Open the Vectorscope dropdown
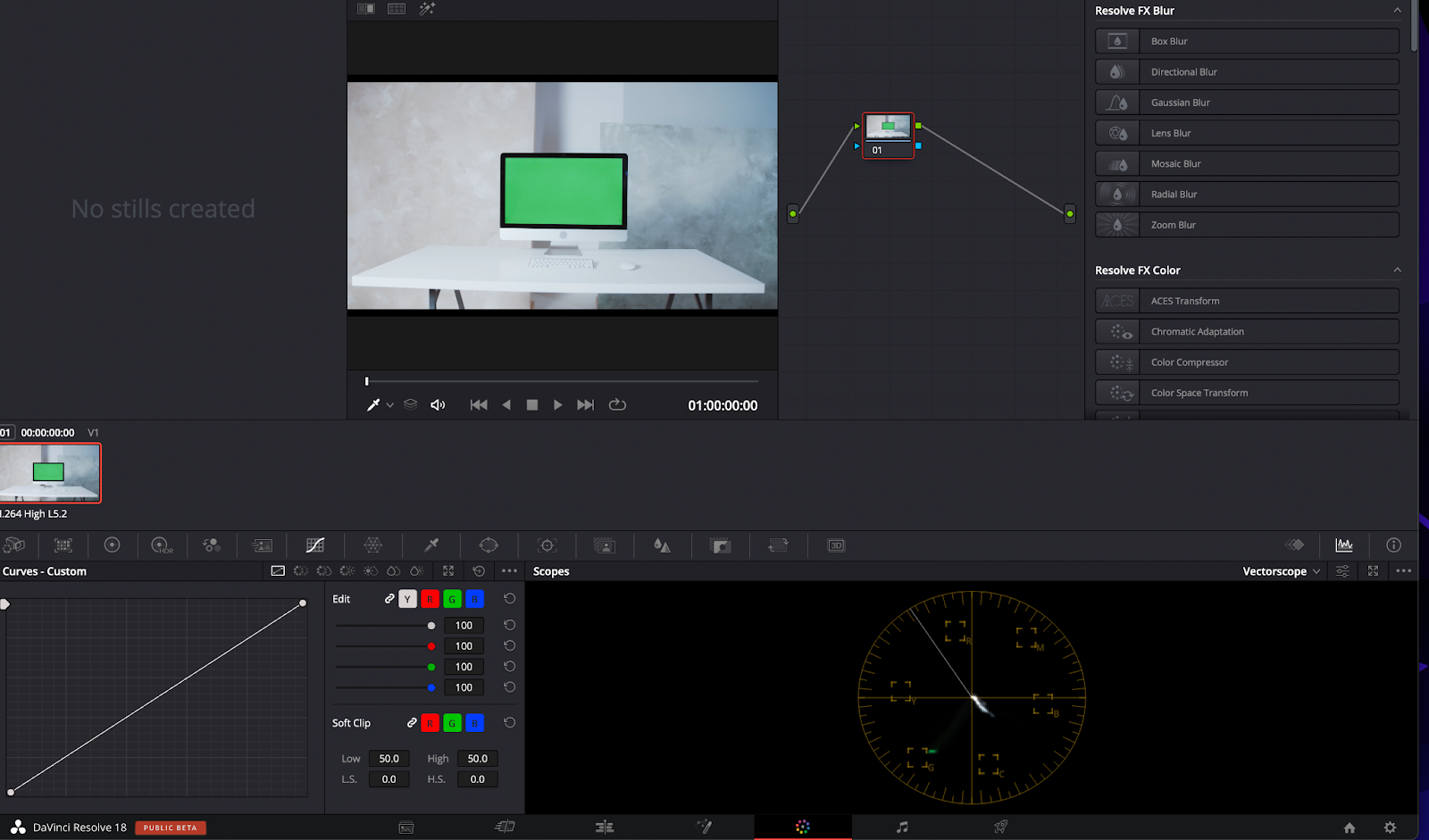The height and width of the screenshot is (840, 1429). 1280,571
